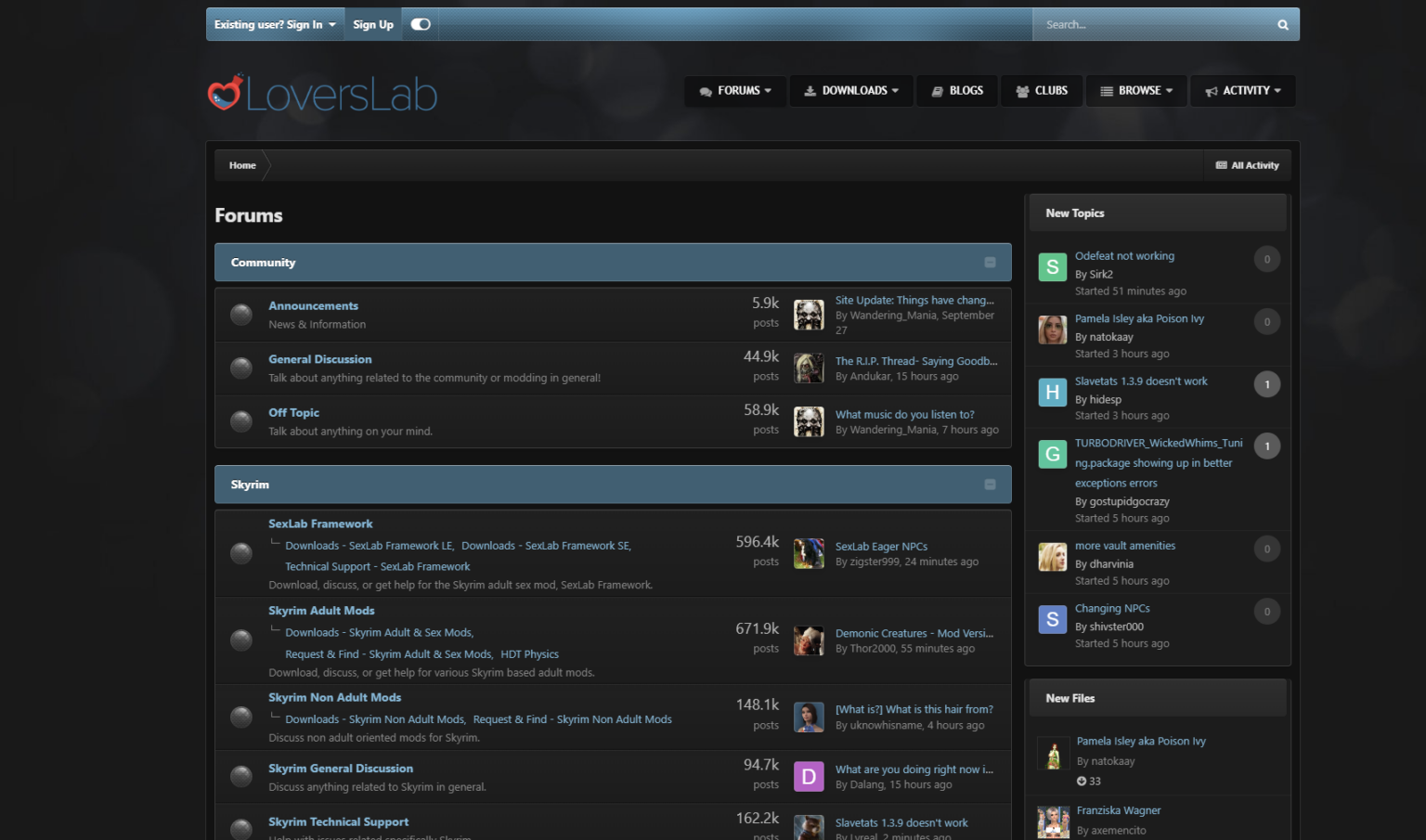Open the Downloads dropdown menu

pos(851,91)
